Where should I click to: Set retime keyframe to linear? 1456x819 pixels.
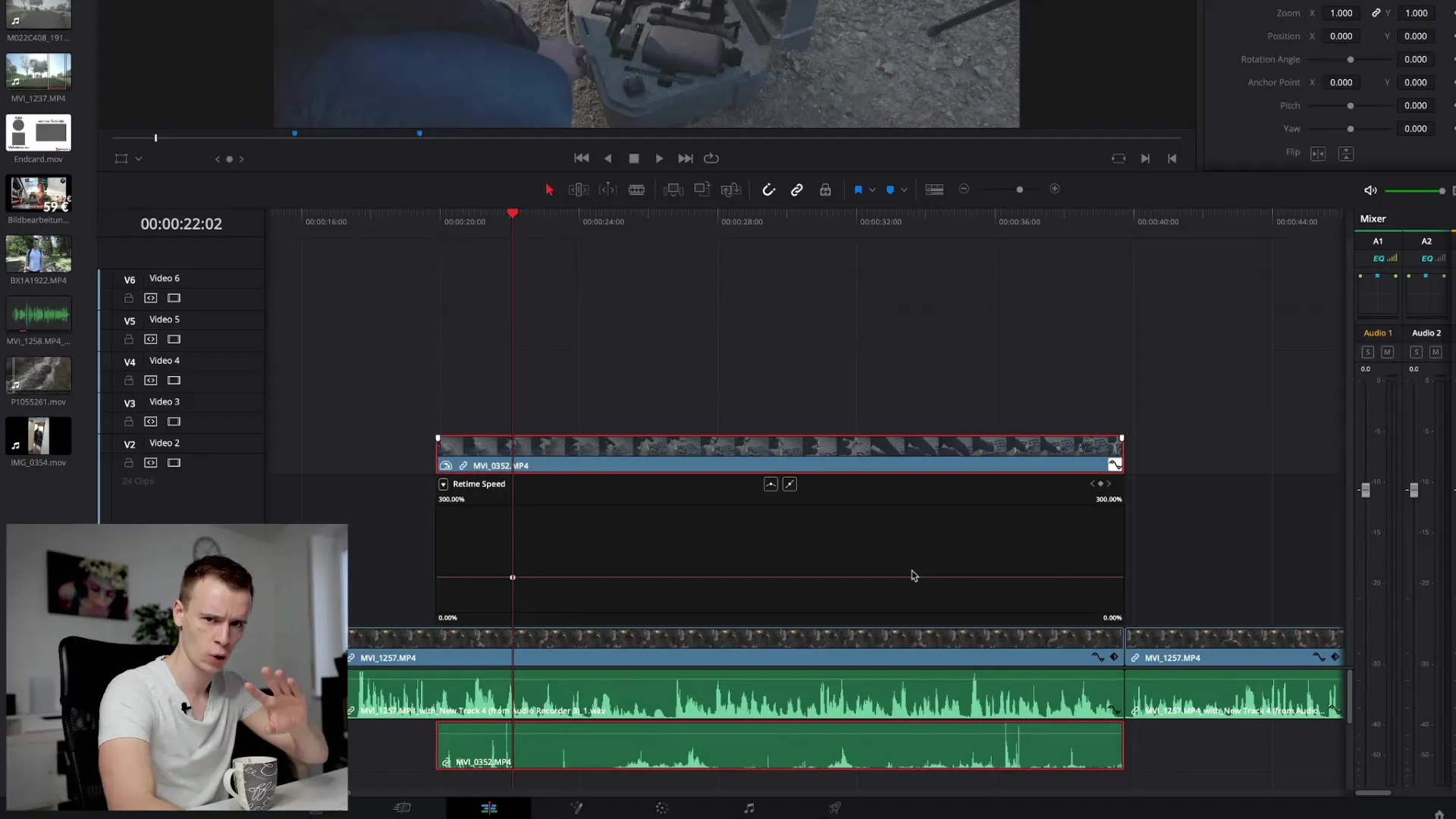[789, 484]
